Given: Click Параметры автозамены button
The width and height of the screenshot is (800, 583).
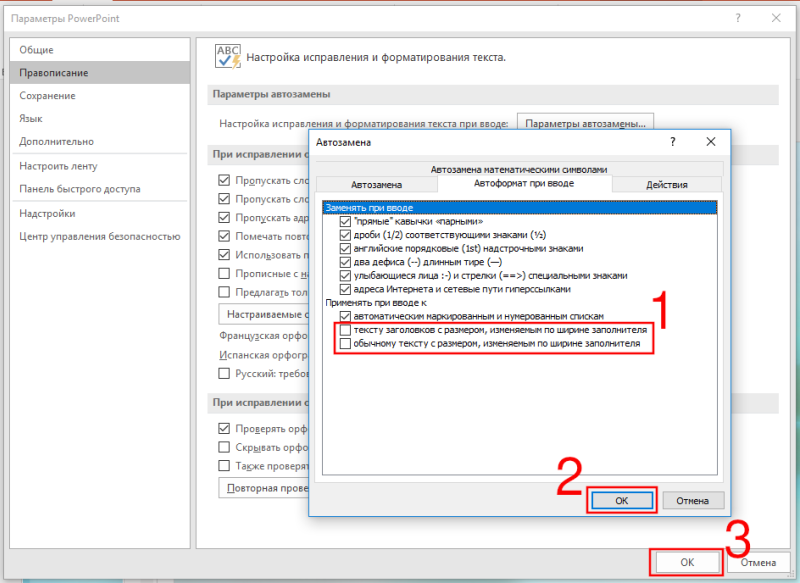Looking at the screenshot, I should 585,123.
